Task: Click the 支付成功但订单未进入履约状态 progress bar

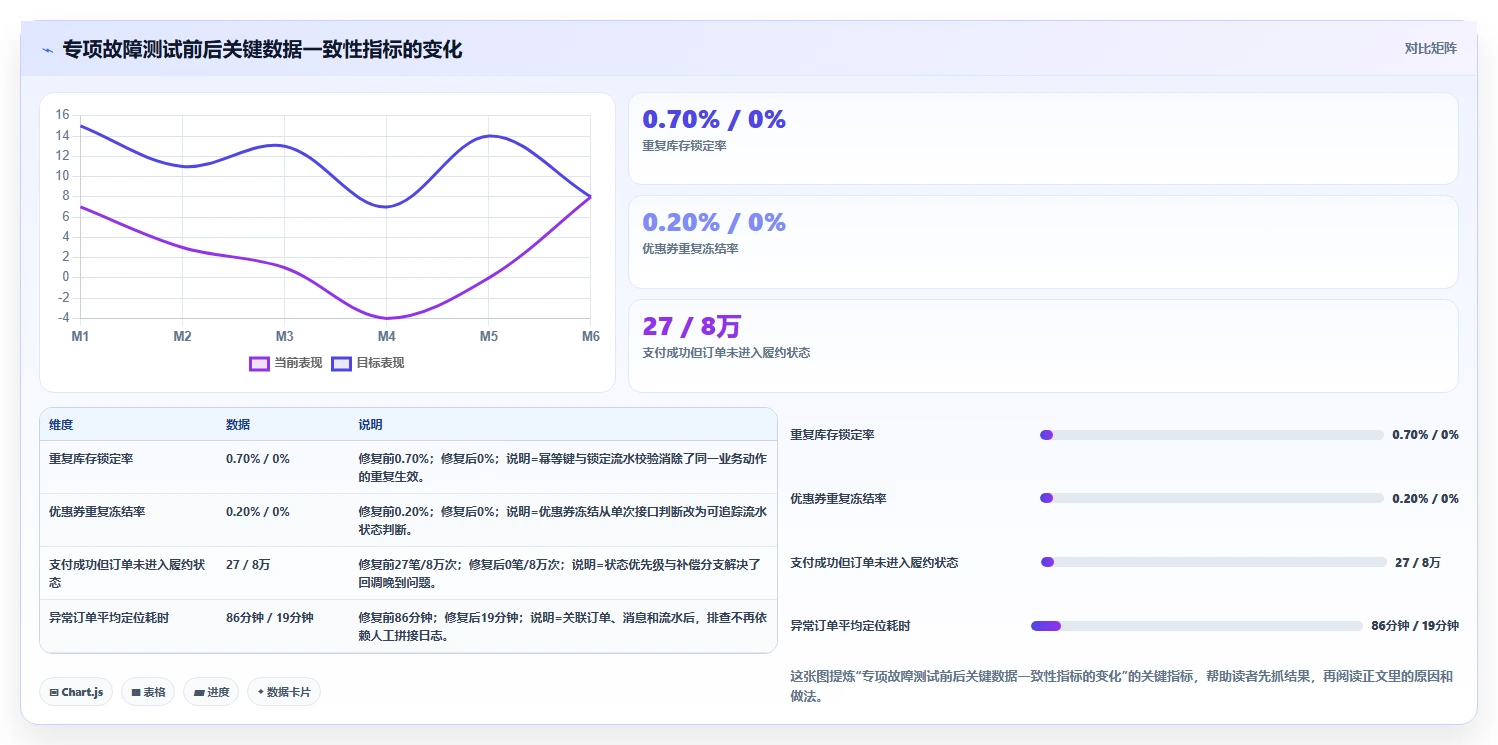Action: click(1214, 562)
